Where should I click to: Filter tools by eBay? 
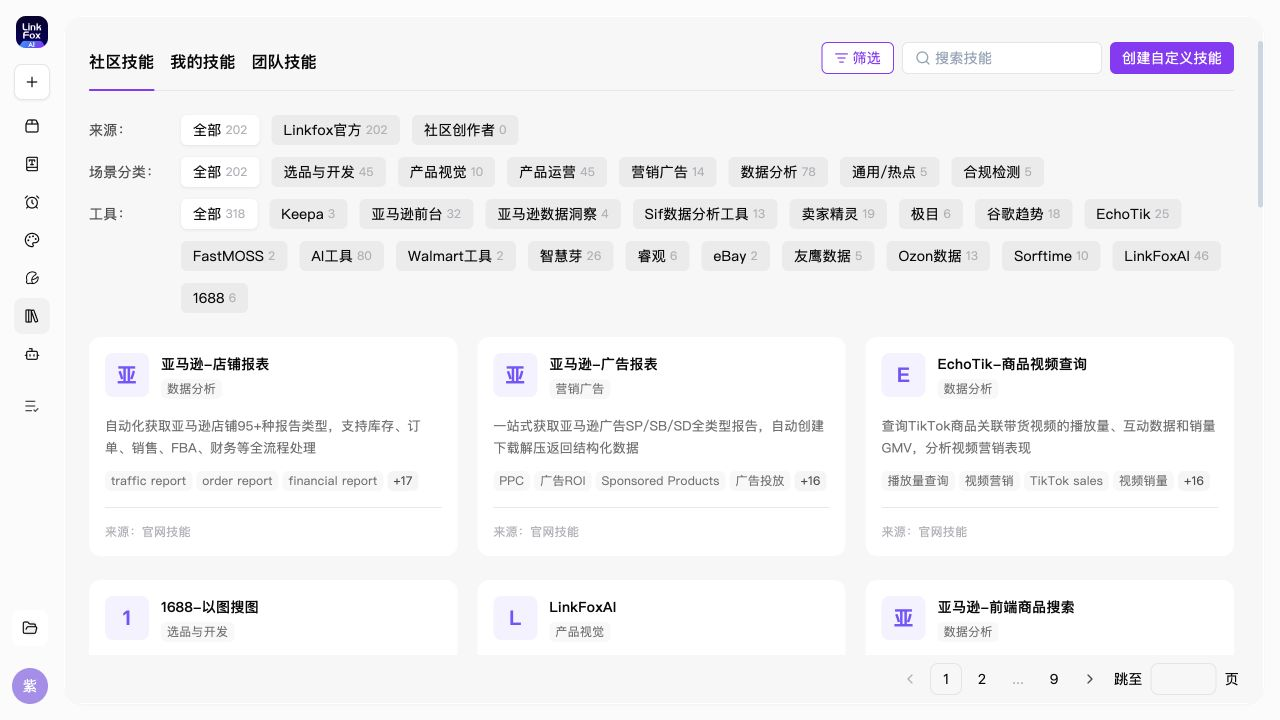click(735, 256)
